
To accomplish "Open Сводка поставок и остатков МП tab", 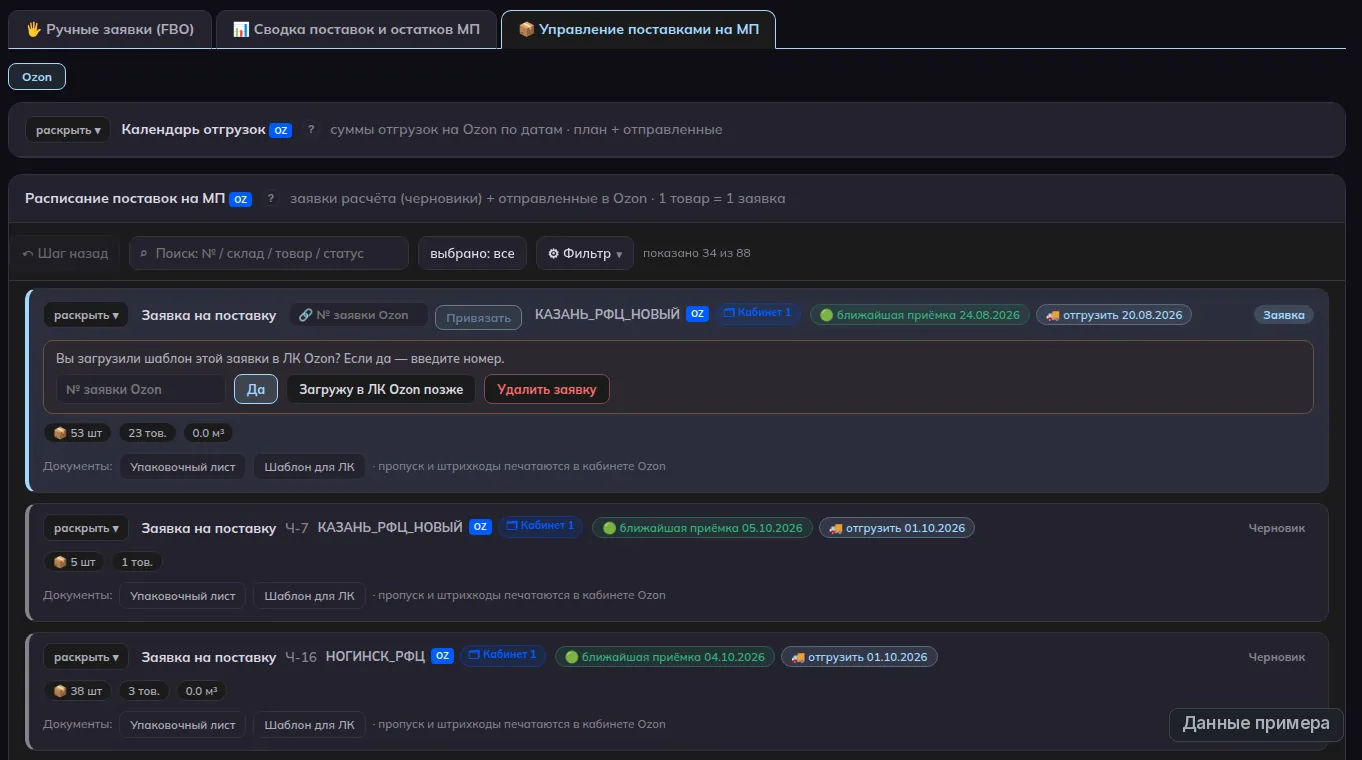I will tap(356, 30).
